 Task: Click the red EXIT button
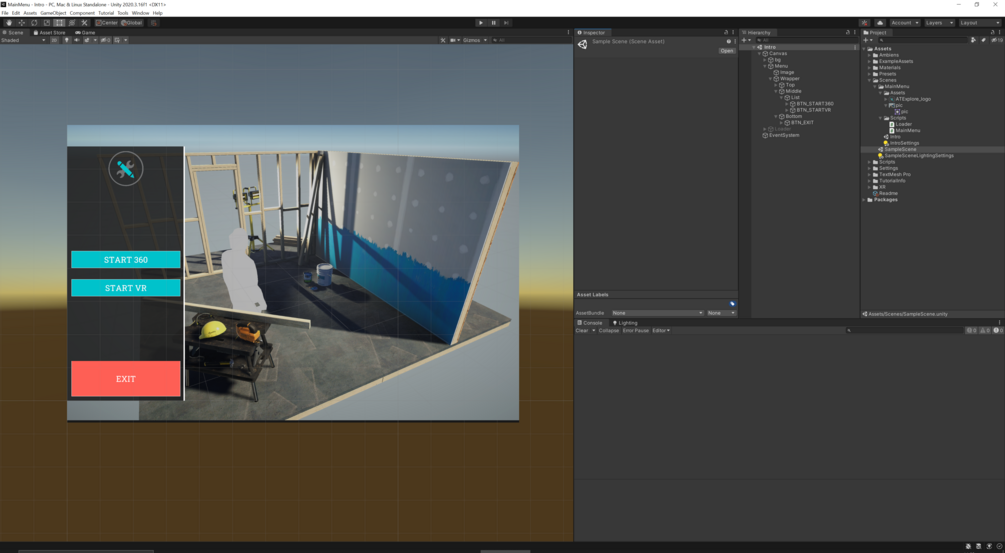click(x=126, y=379)
